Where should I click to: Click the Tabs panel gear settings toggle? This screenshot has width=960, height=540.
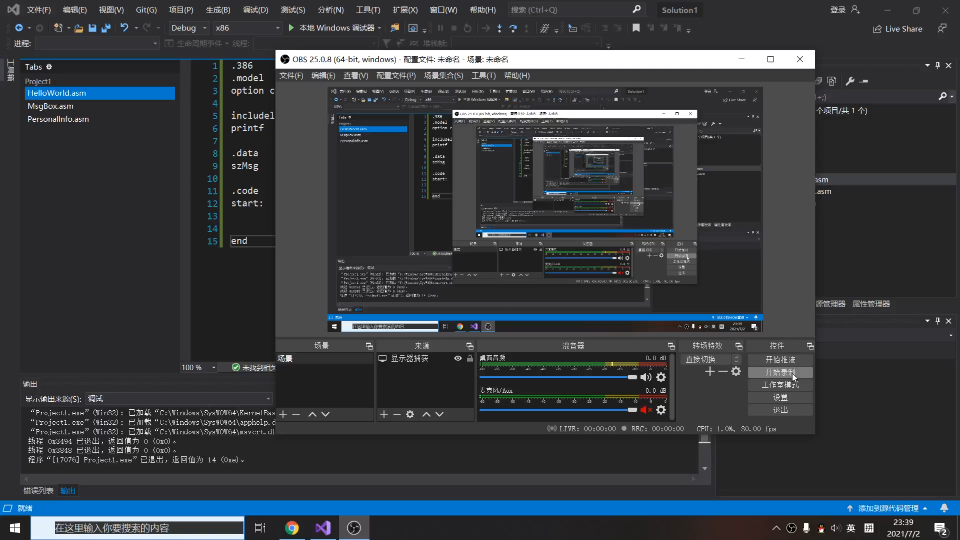[49, 67]
